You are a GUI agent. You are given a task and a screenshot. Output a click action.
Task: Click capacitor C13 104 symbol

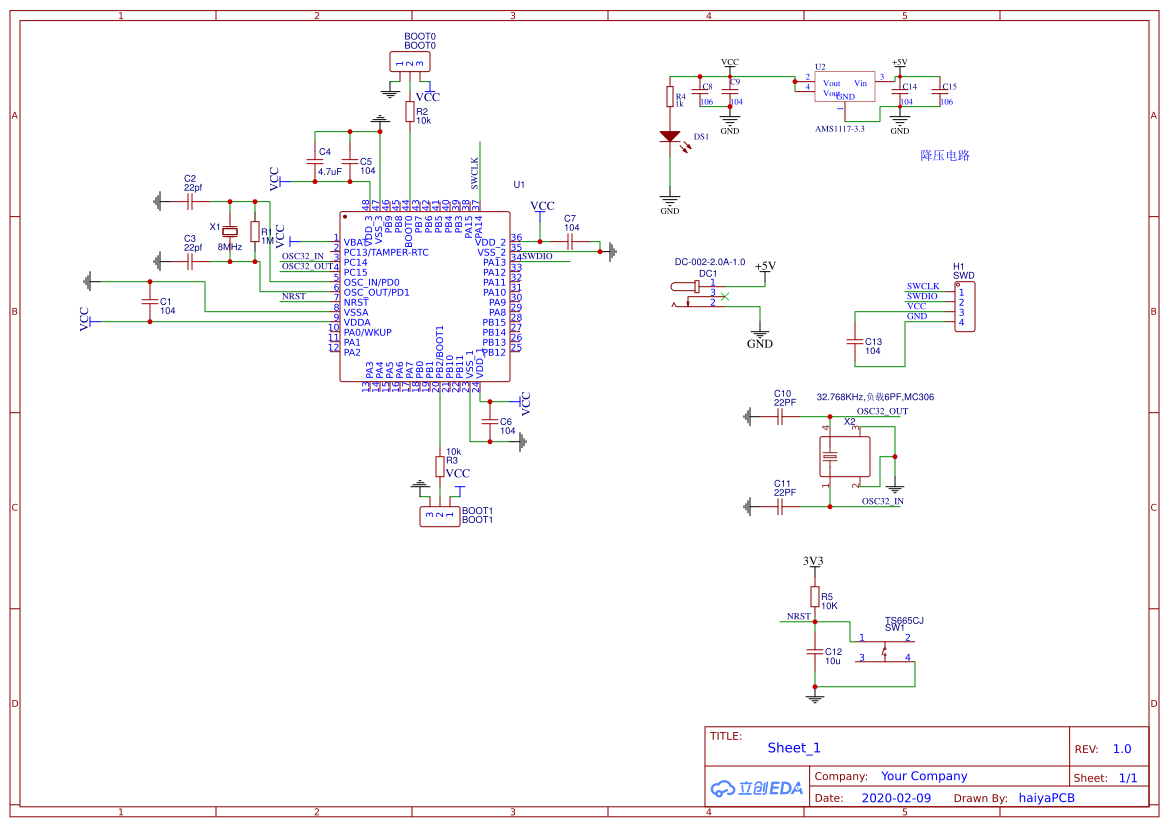point(854,342)
